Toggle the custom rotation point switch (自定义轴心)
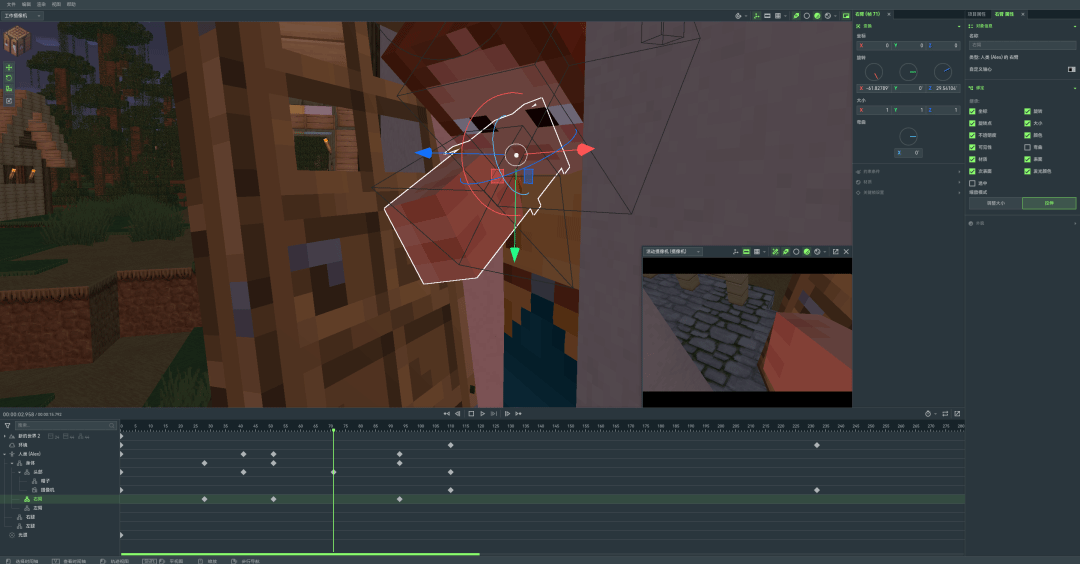 click(1071, 70)
